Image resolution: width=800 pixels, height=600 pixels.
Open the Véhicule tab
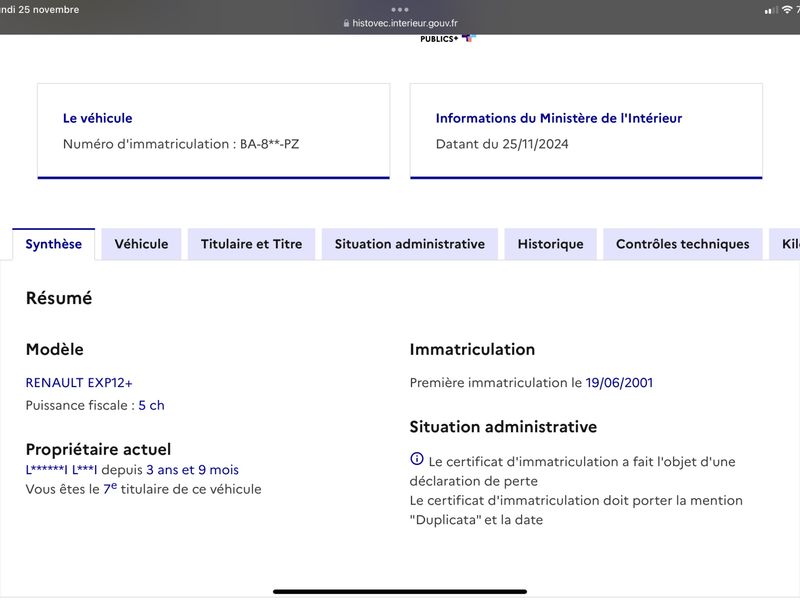click(x=141, y=244)
